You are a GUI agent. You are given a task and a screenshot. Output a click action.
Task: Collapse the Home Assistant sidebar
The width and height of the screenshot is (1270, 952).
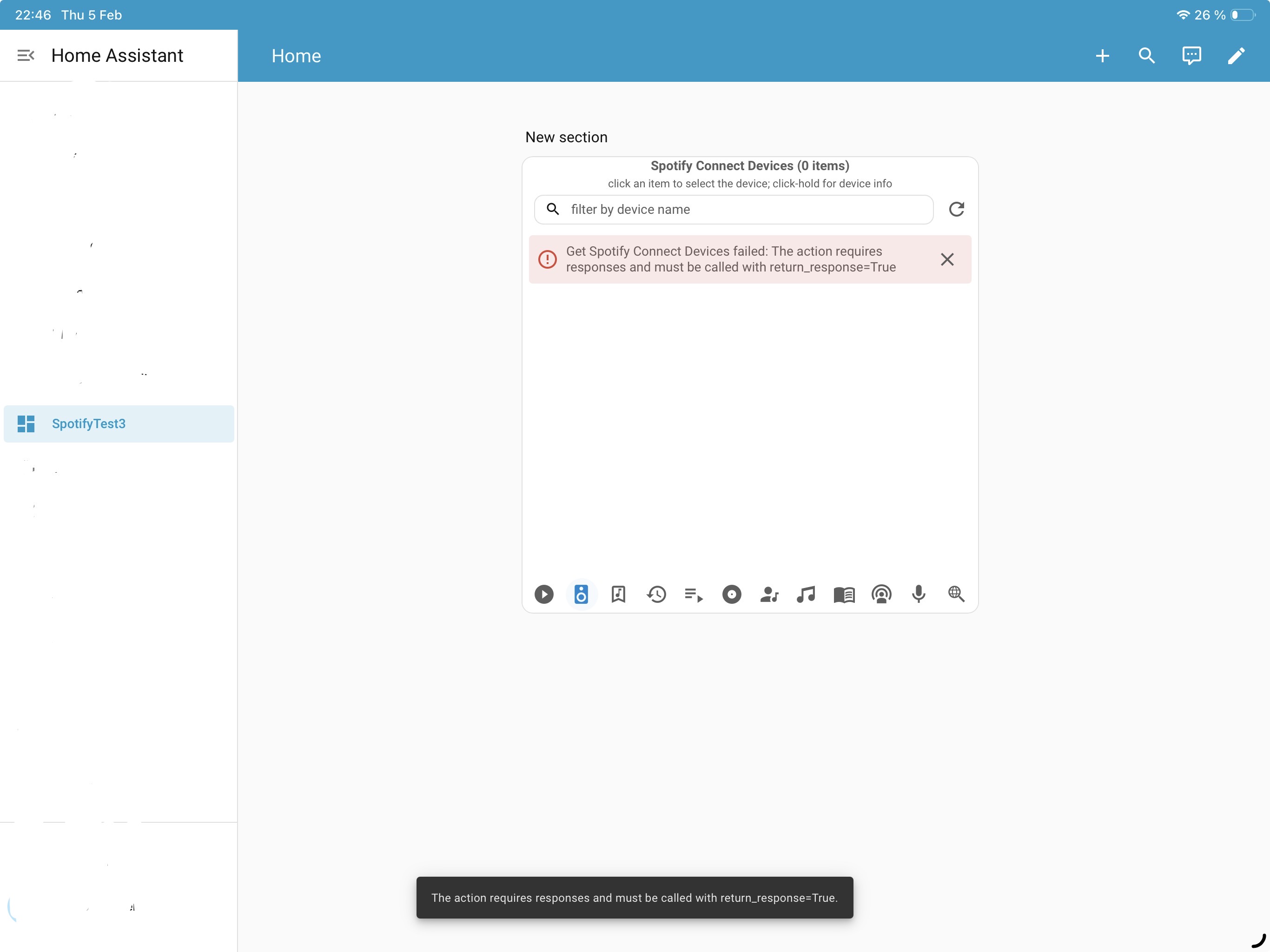(26, 55)
